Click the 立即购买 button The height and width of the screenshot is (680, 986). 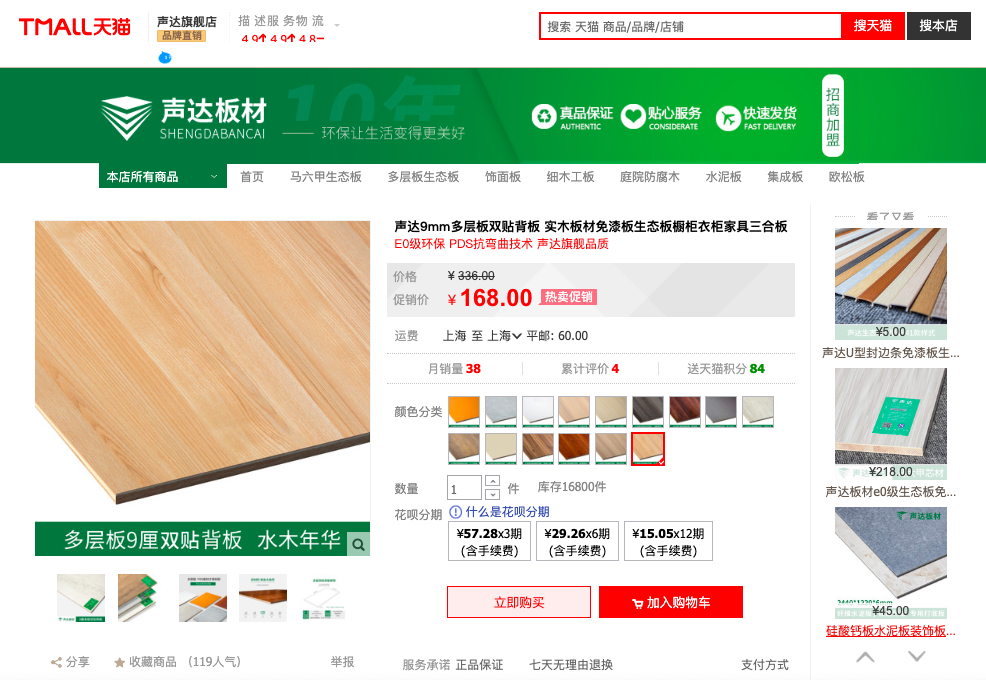(519, 603)
